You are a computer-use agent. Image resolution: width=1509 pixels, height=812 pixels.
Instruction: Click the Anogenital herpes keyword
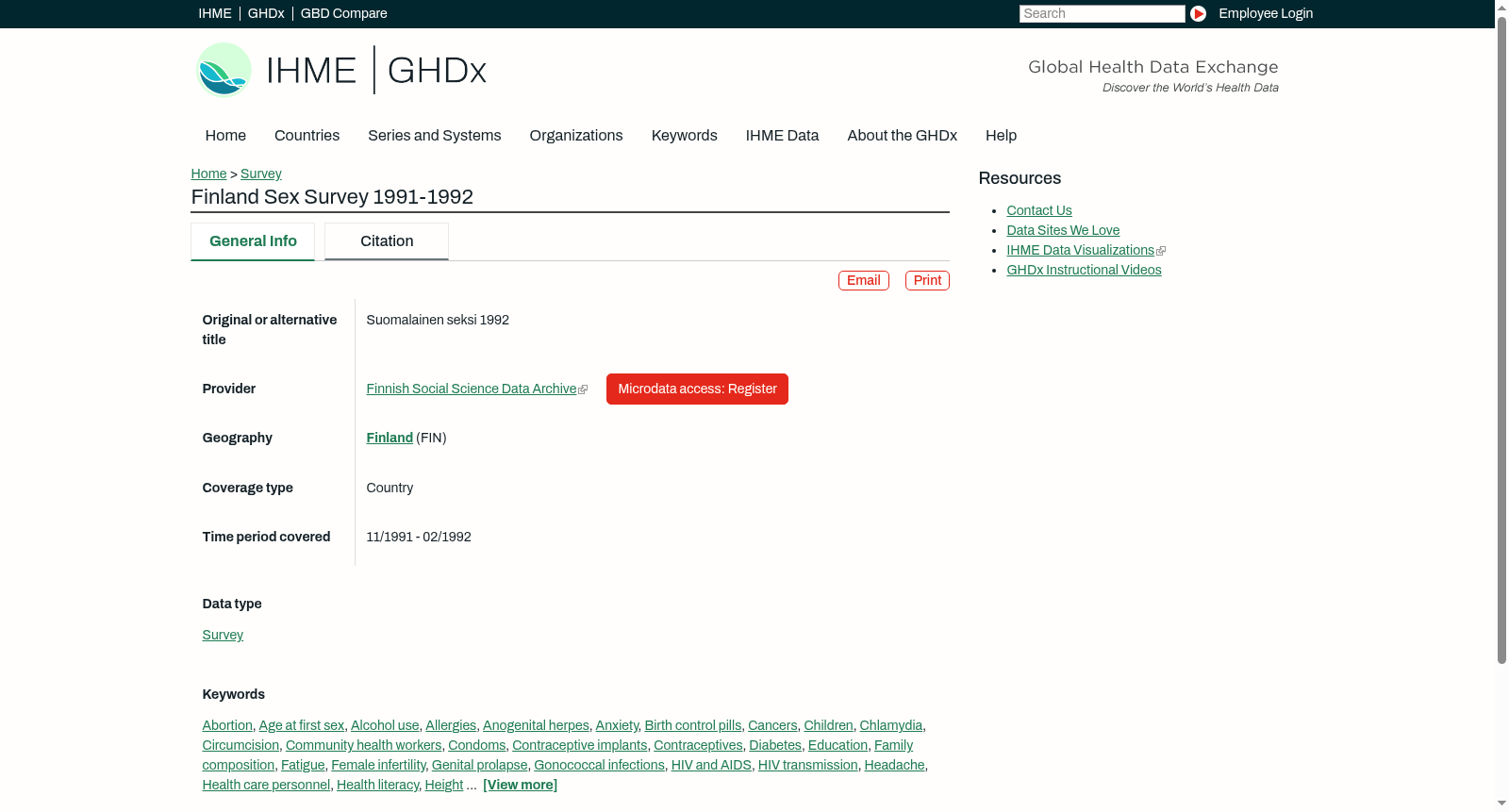coord(536,725)
